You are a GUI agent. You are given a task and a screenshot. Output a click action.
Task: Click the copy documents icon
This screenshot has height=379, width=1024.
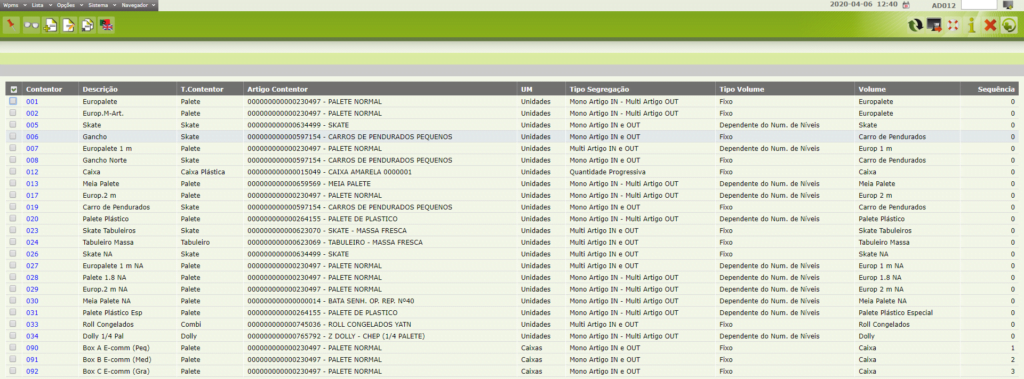coord(87,25)
